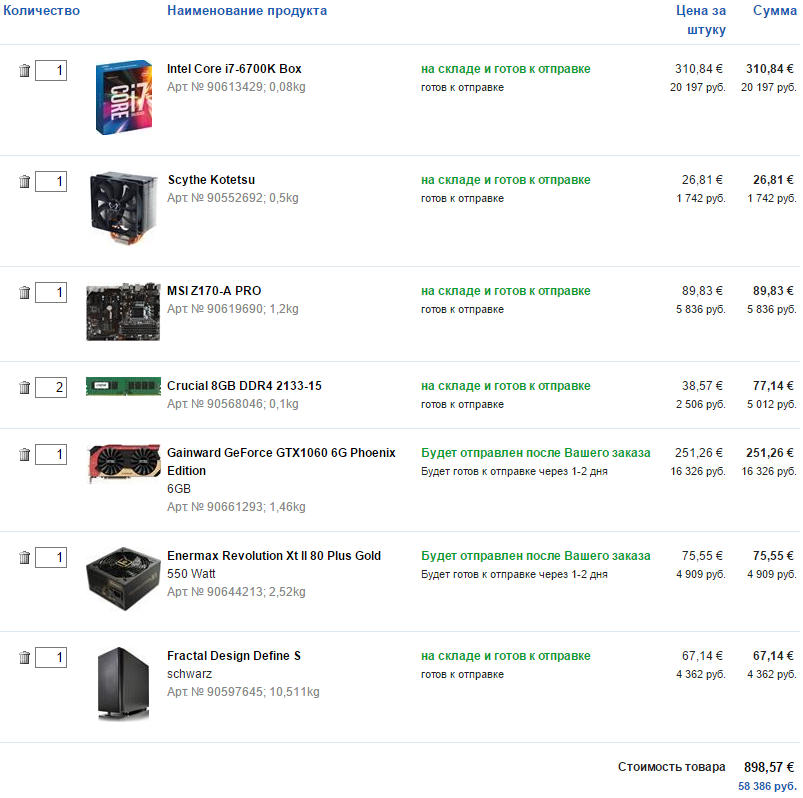The image size is (803, 798).
Task: Open Scythe Kotetsu product page
Action: (210, 180)
